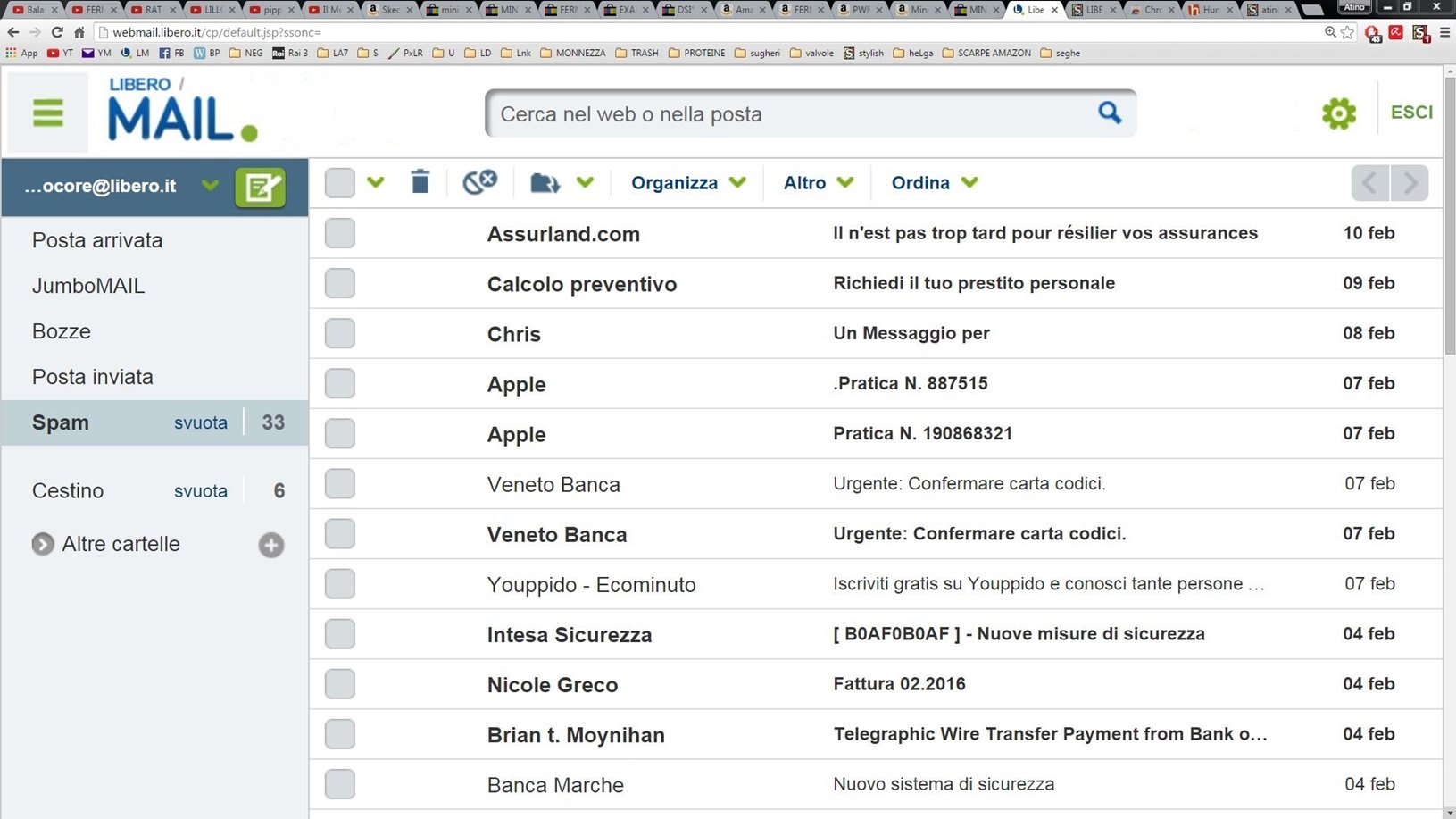Click the browser reload icon
The image size is (1456, 819).
(57, 32)
